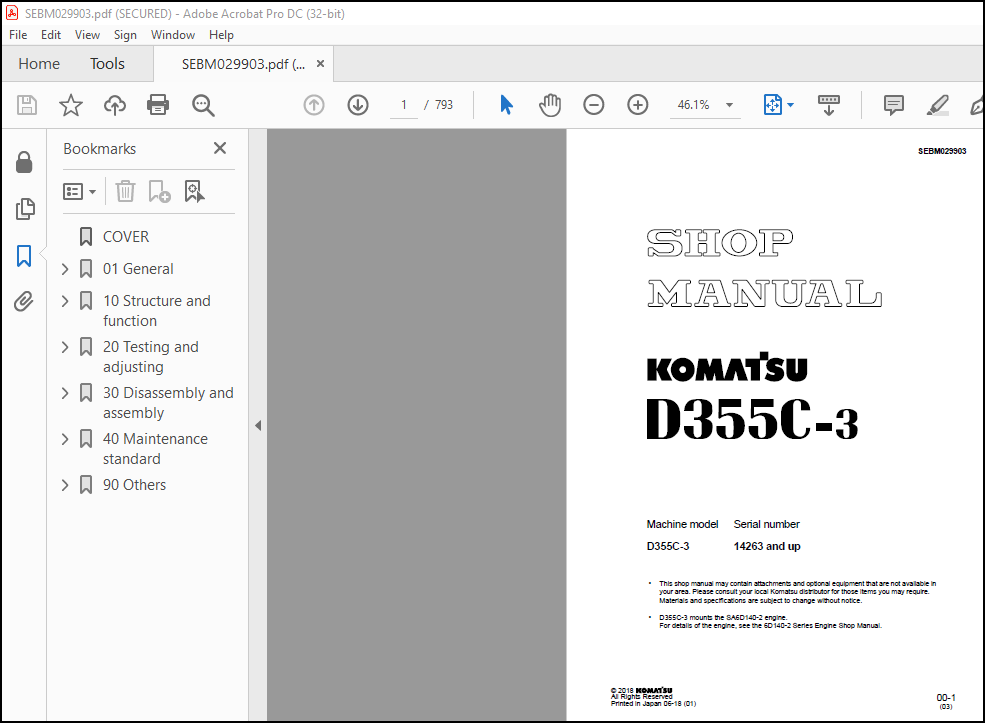The image size is (985, 723).
Task: Jump to the COVER bookmark
Action: click(126, 237)
